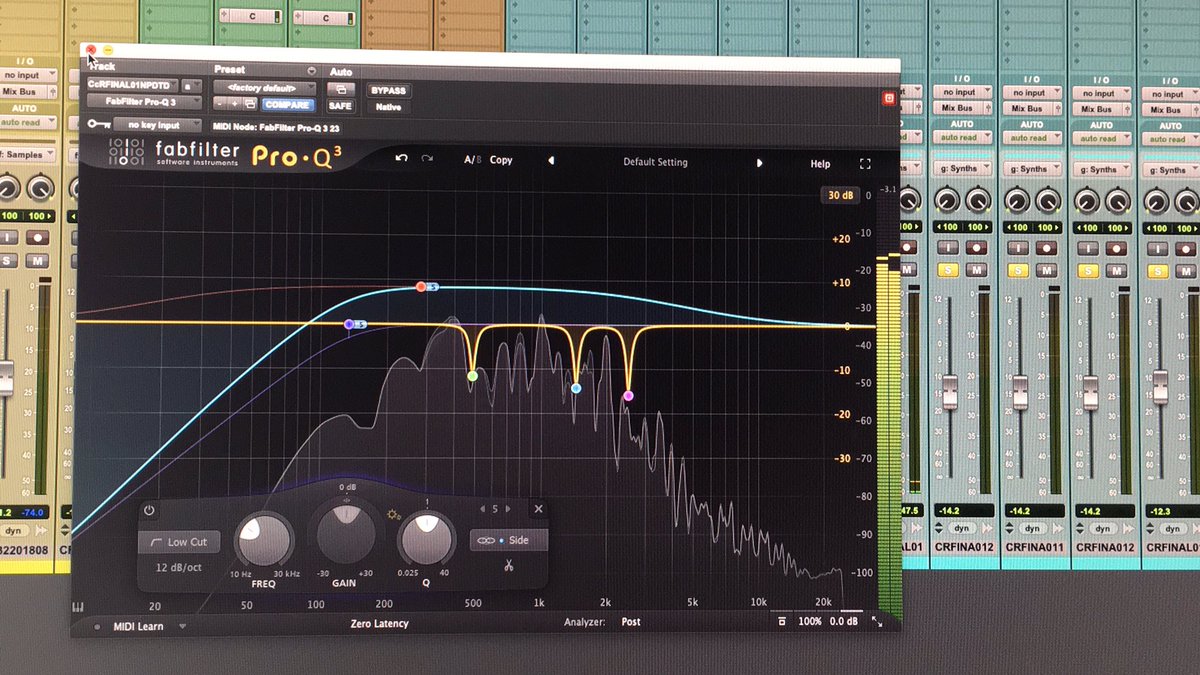
Task: Select the pink notch band dot
Action: [x=628, y=396]
